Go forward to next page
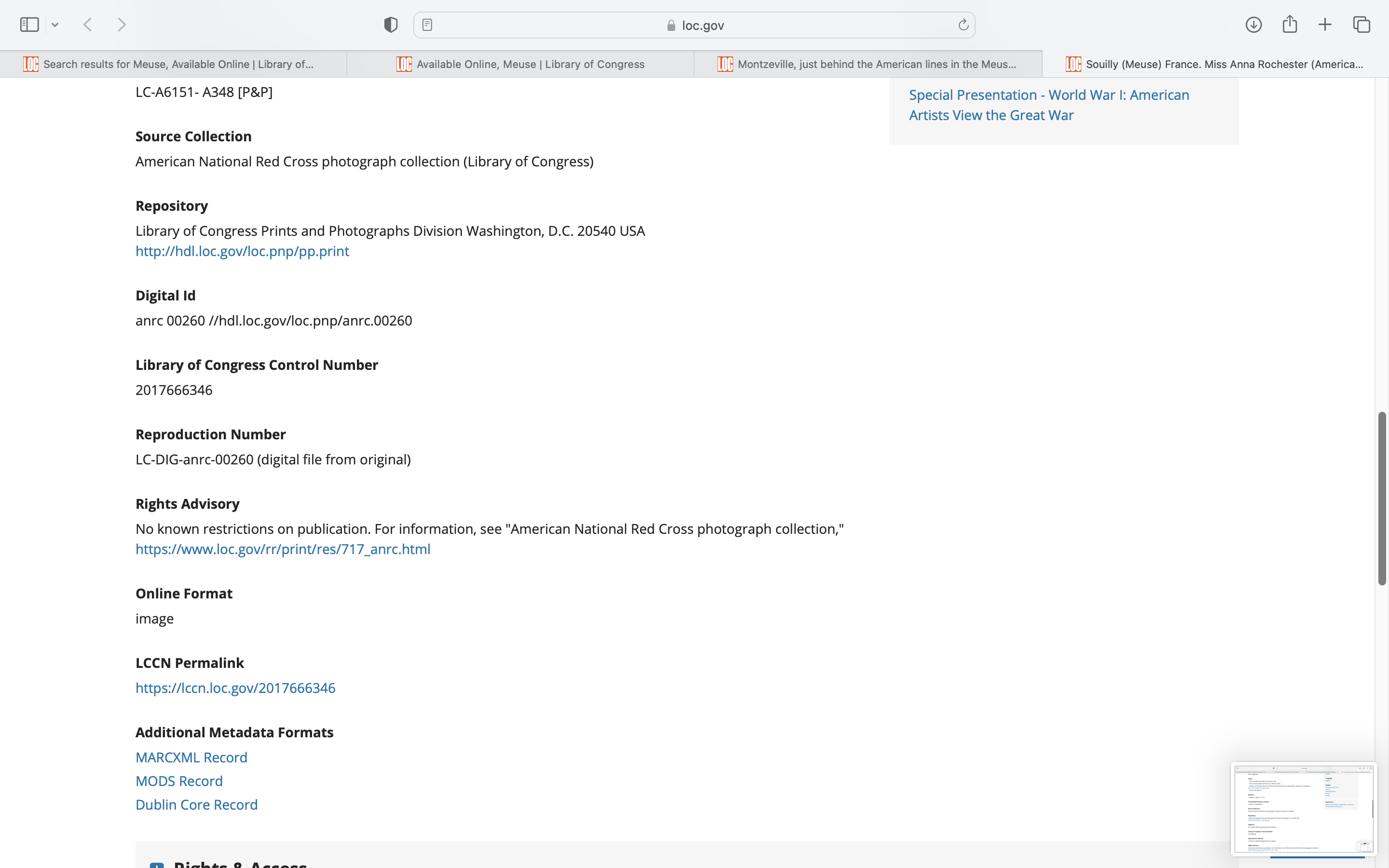Viewport: 1389px width, 868px height. 122,25
